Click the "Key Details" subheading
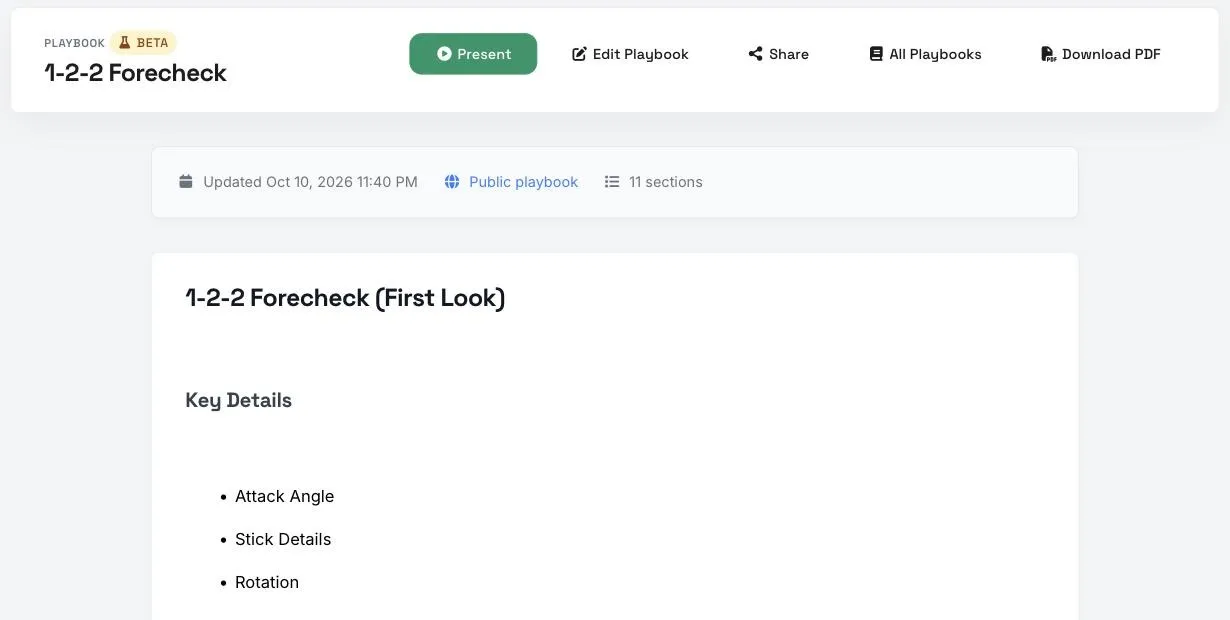The width and height of the screenshot is (1230, 620). pyautogui.click(x=239, y=400)
